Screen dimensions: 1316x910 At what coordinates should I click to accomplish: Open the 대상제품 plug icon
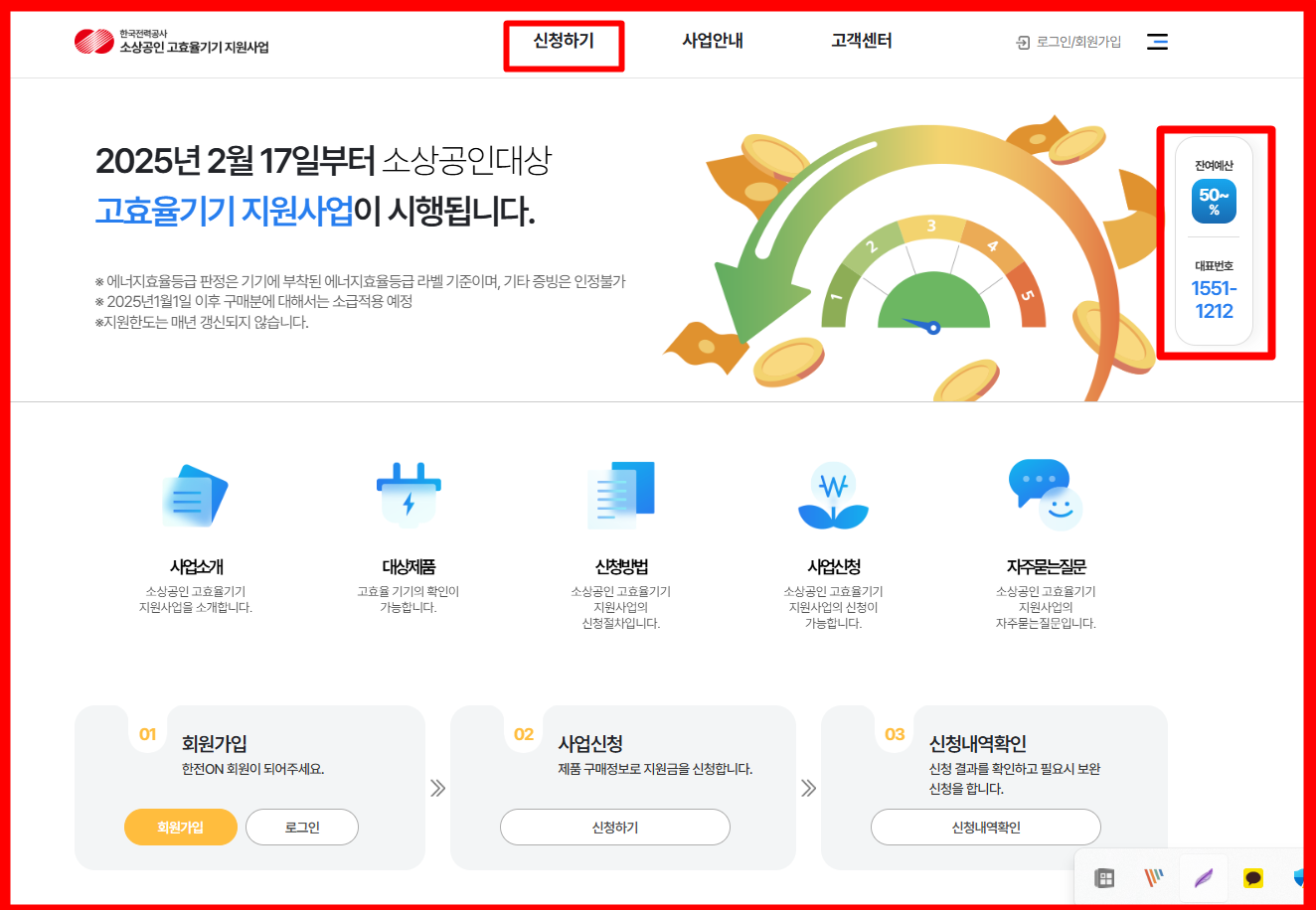coord(409,495)
